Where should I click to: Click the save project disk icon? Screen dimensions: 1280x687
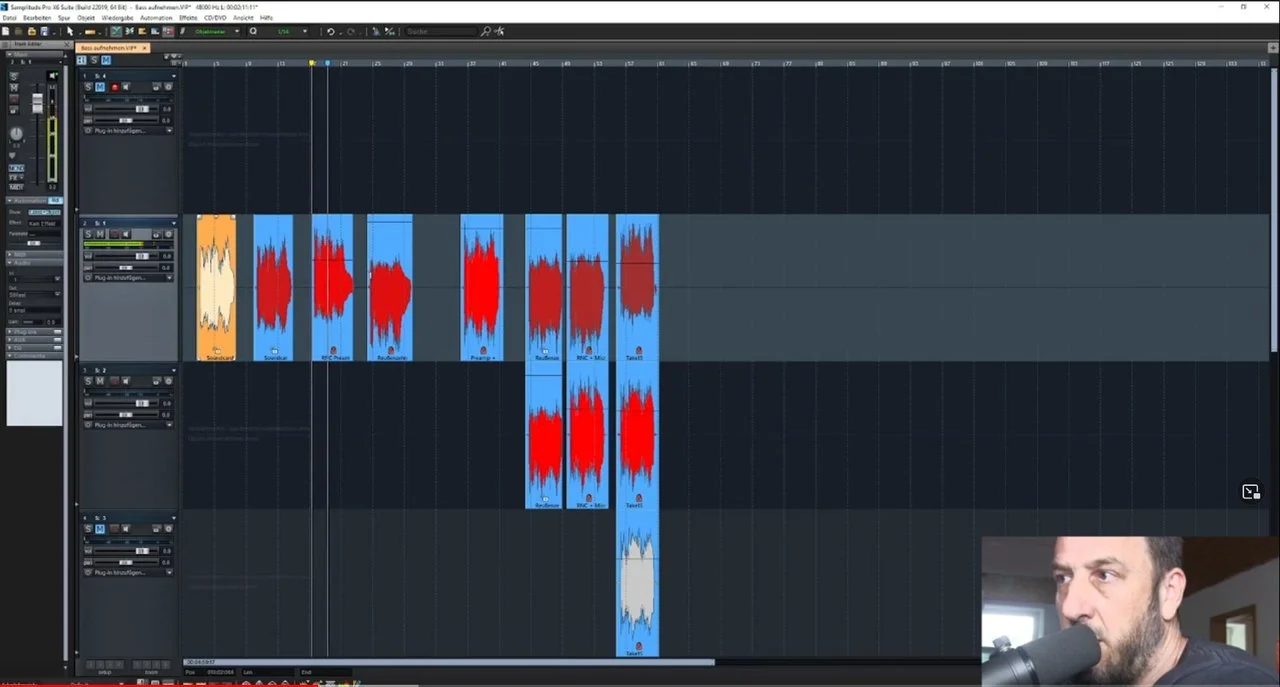pos(45,32)
